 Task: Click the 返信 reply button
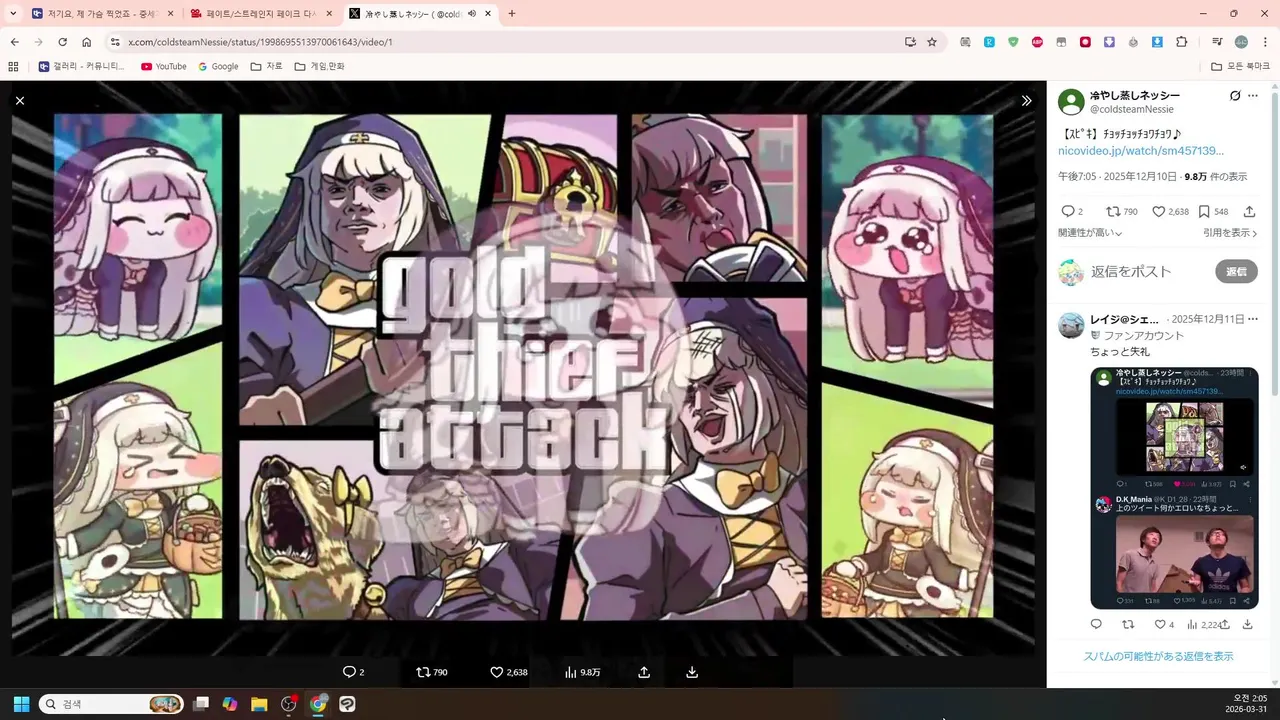click(1236, 272)
